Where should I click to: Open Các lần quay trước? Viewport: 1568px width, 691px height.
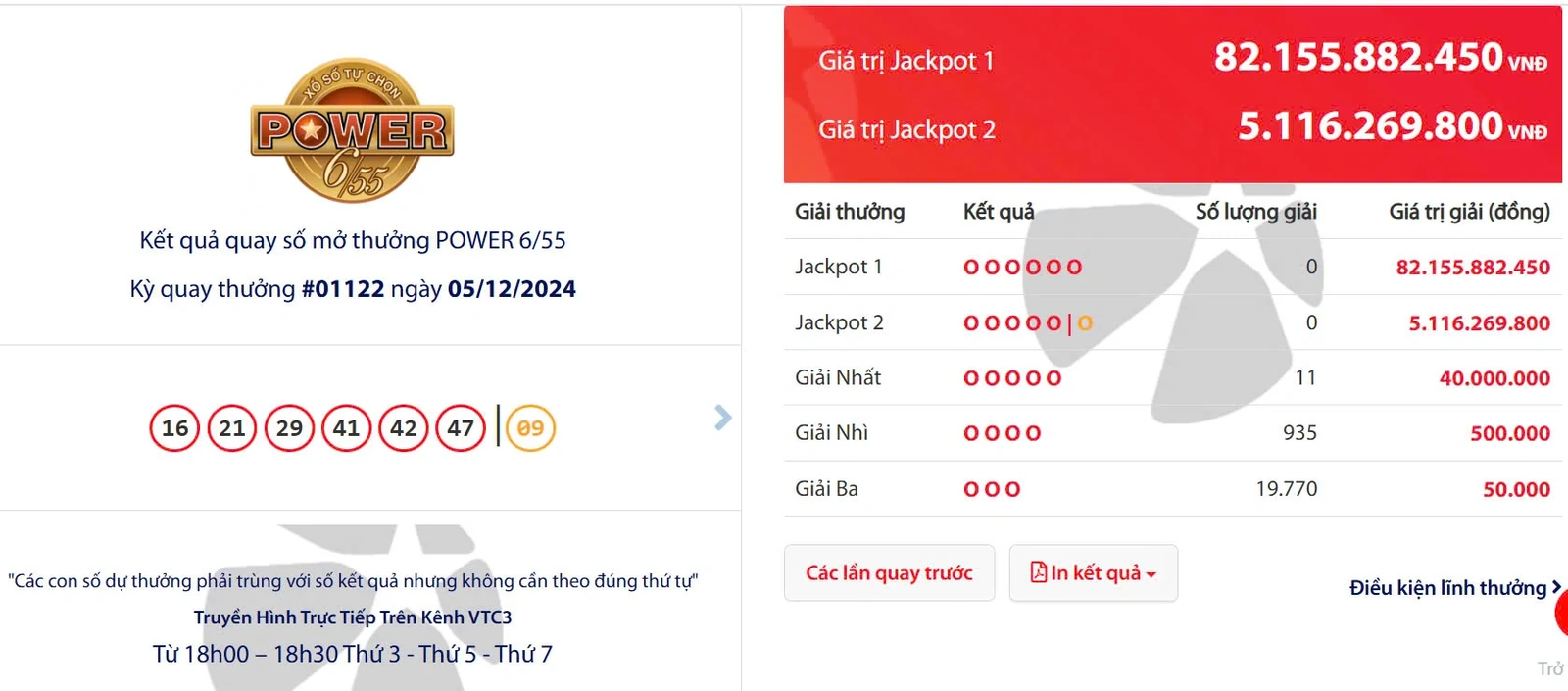tap(888, 572)
